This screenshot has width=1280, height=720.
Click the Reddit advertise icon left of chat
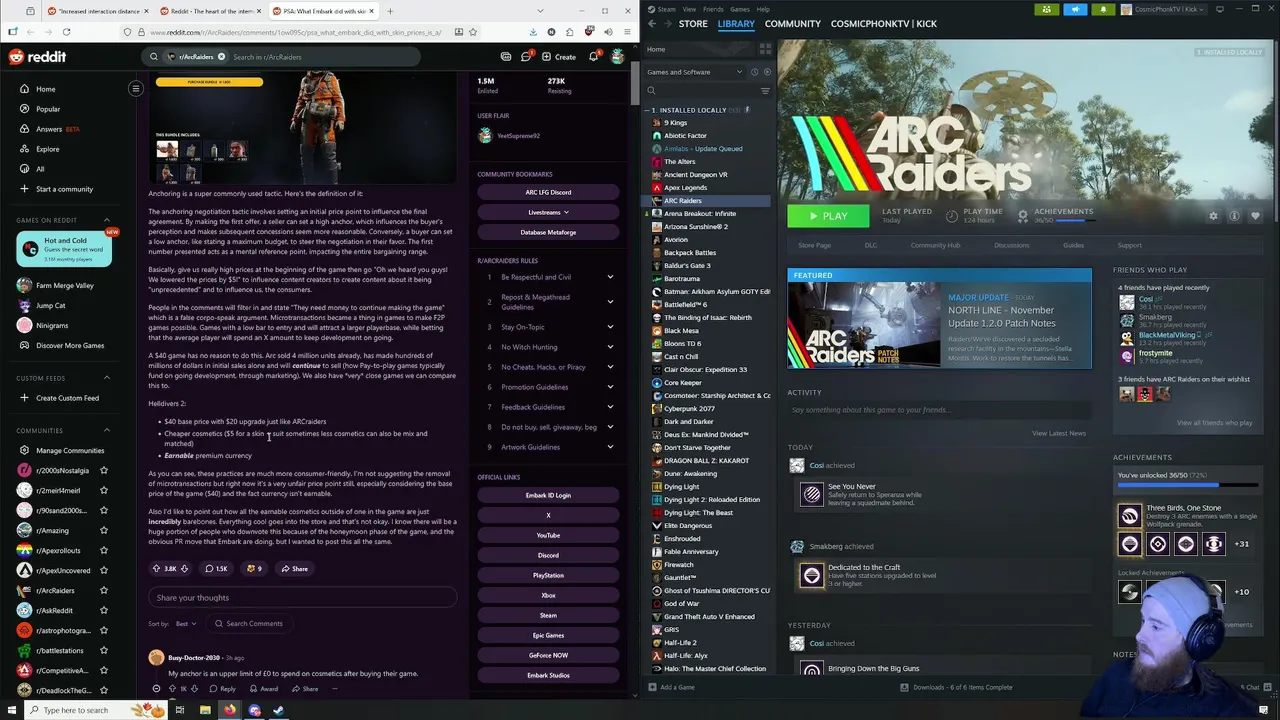506,57
